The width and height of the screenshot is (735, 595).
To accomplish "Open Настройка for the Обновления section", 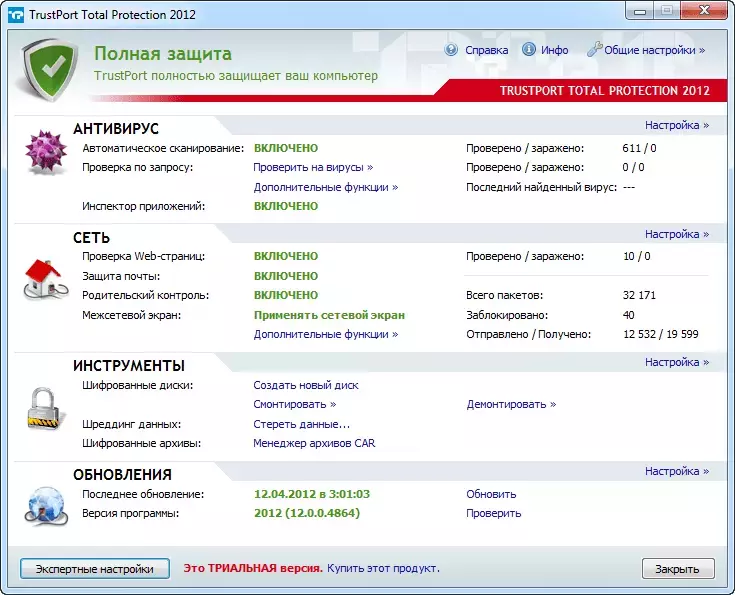I will 677,471.
